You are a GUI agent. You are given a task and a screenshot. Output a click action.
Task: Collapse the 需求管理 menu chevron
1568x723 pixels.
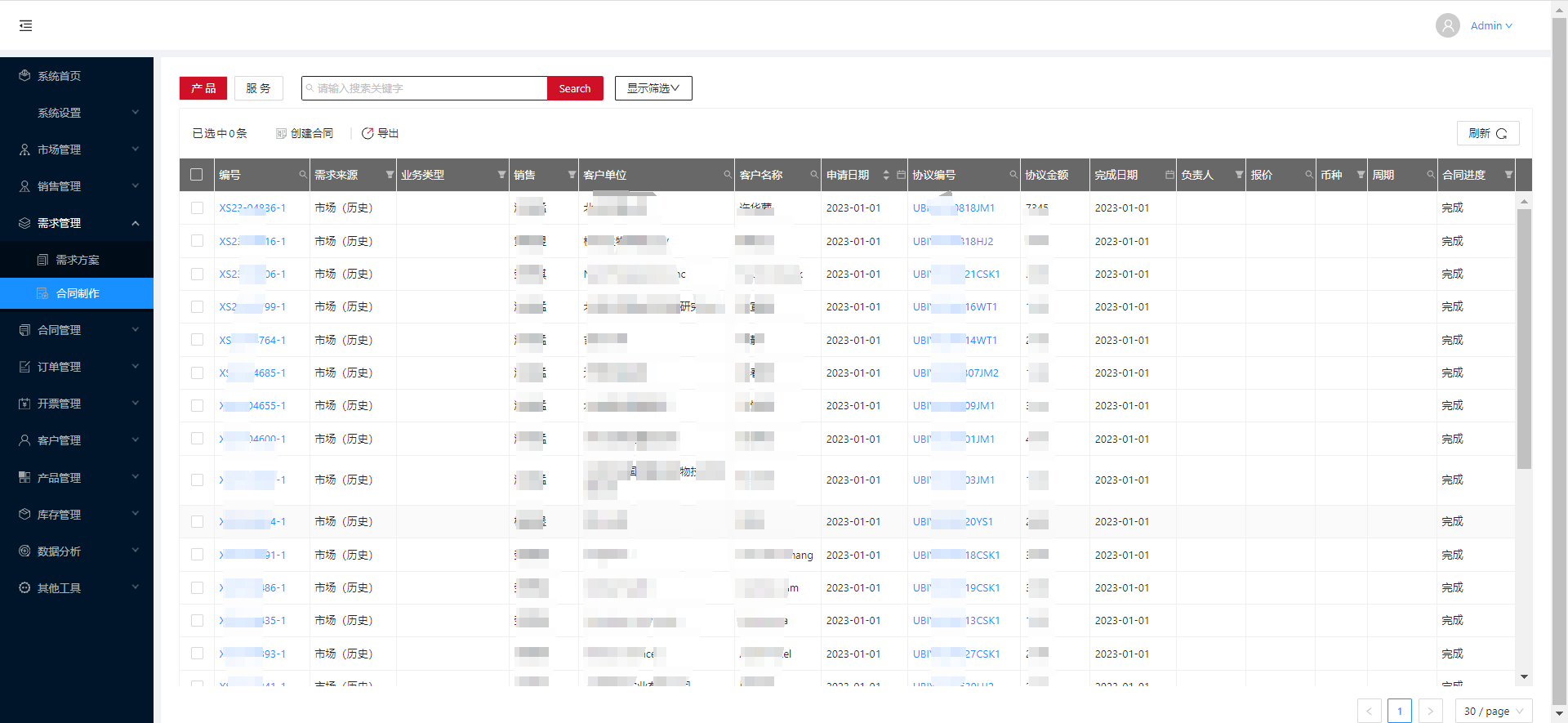[136, 223]
